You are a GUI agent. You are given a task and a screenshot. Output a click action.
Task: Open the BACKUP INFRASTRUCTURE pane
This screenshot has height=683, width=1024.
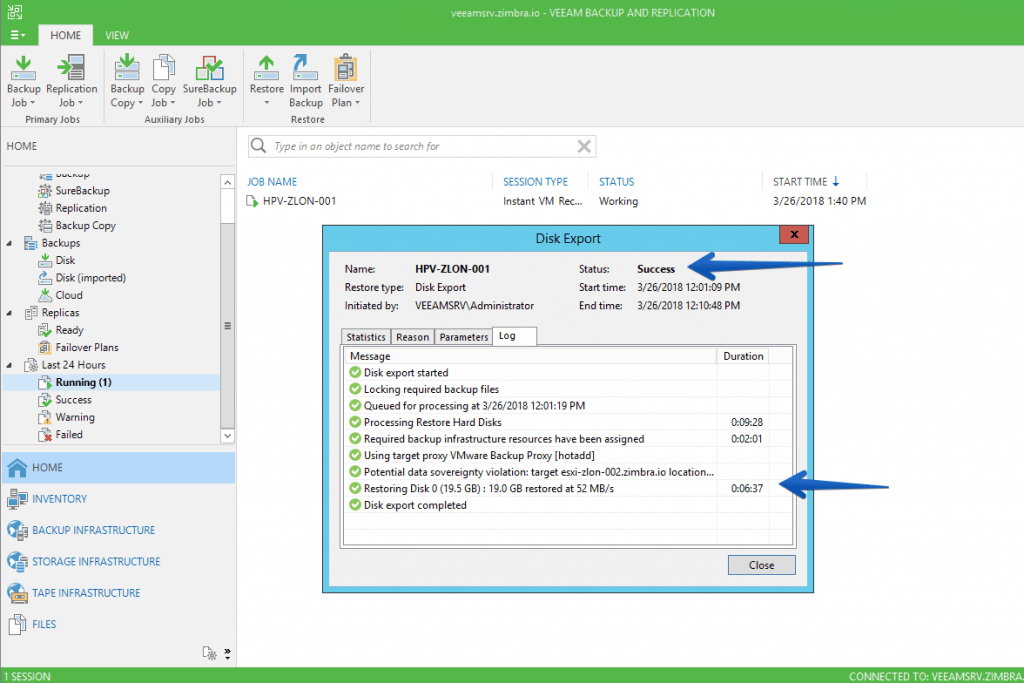pyautogui.click(x=118, y=530)
